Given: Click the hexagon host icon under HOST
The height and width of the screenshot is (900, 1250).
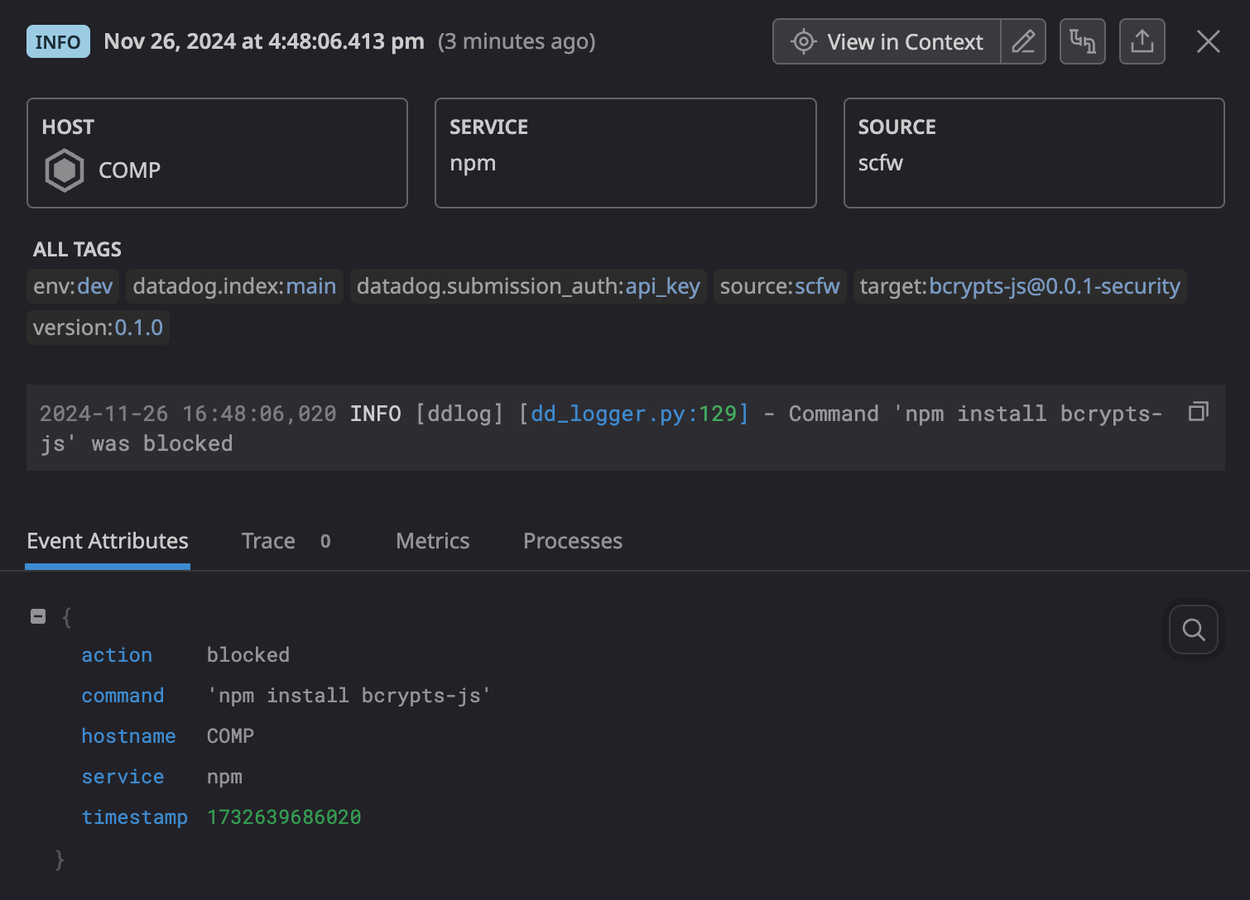Looking at the screenshot, I should point(64,170).
